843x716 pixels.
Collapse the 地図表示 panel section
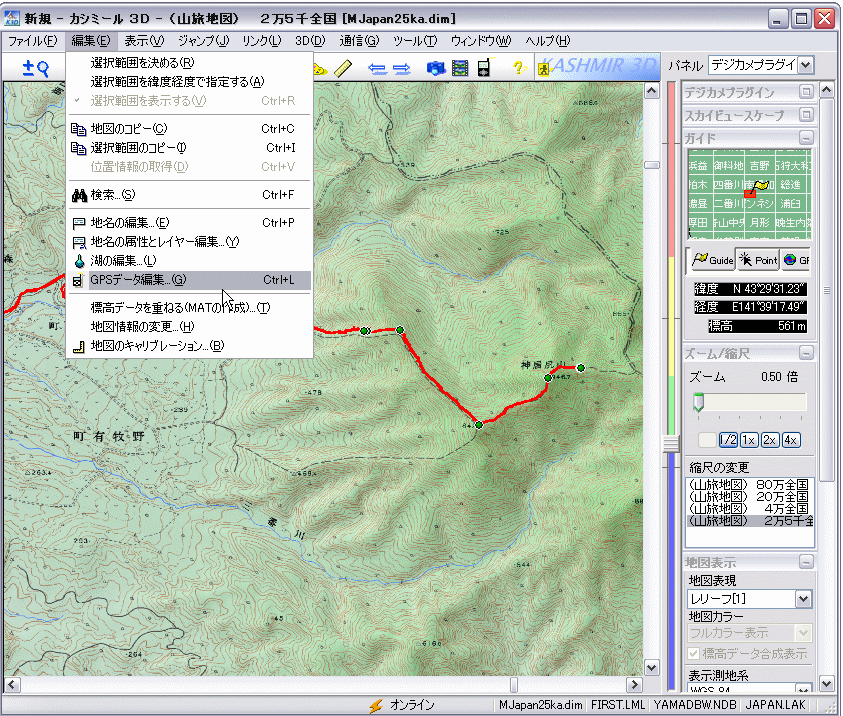pyautogui.click(x=805, y=563)
